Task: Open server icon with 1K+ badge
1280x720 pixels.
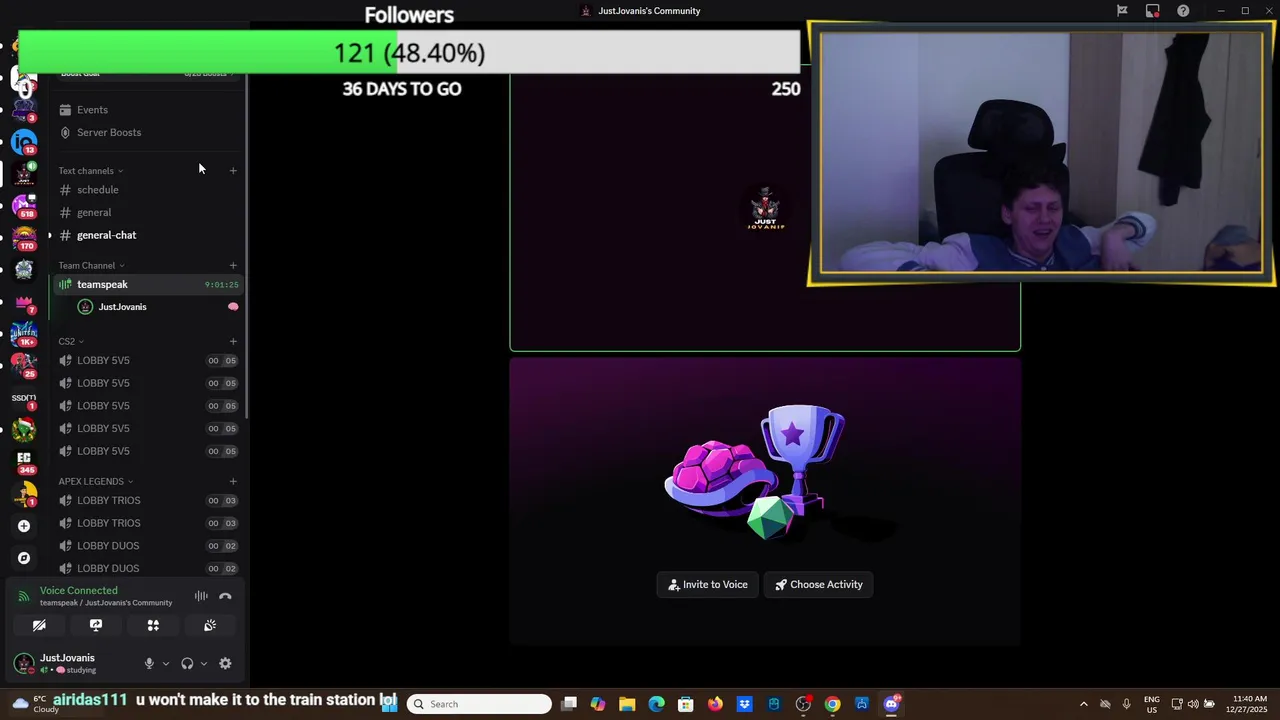Action: 24,334
